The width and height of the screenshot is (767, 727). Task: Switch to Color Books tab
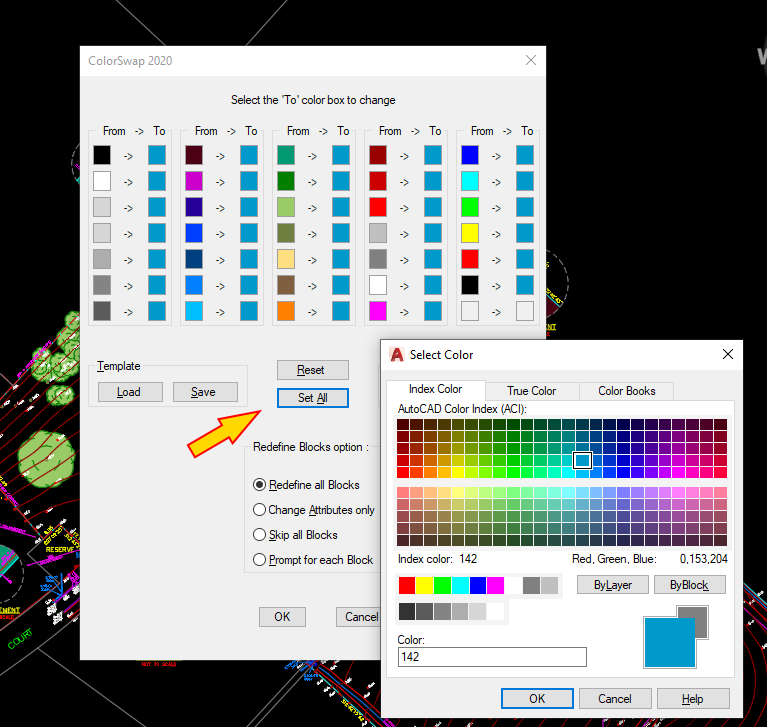[x=627, y=391]
